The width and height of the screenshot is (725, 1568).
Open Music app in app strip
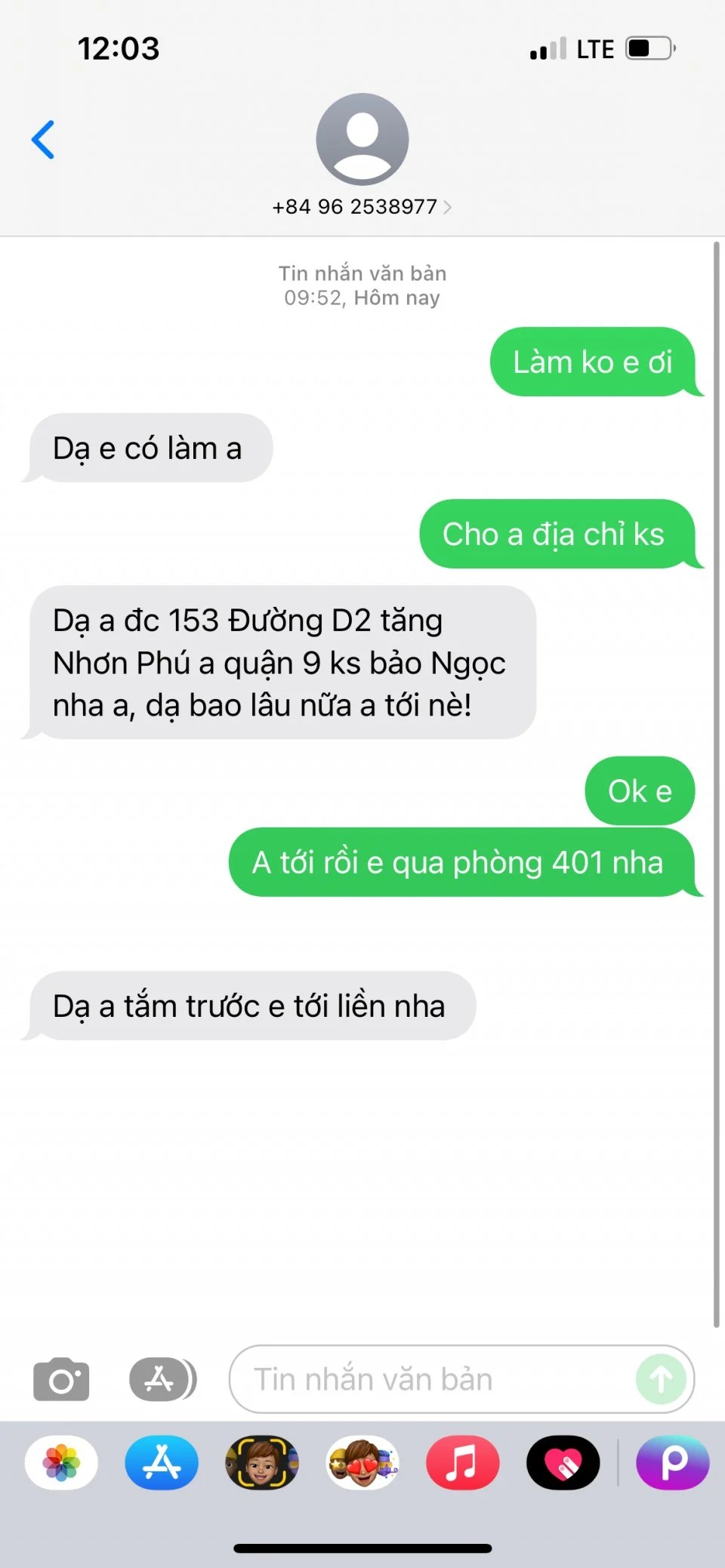(463, 1462)
